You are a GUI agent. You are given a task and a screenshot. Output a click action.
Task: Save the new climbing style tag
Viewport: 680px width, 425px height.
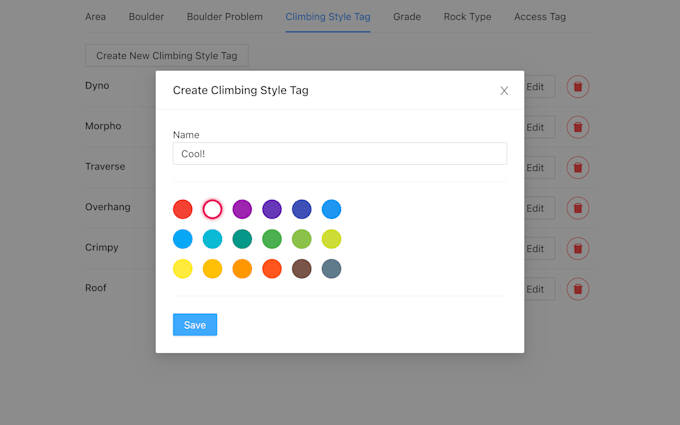195,325
